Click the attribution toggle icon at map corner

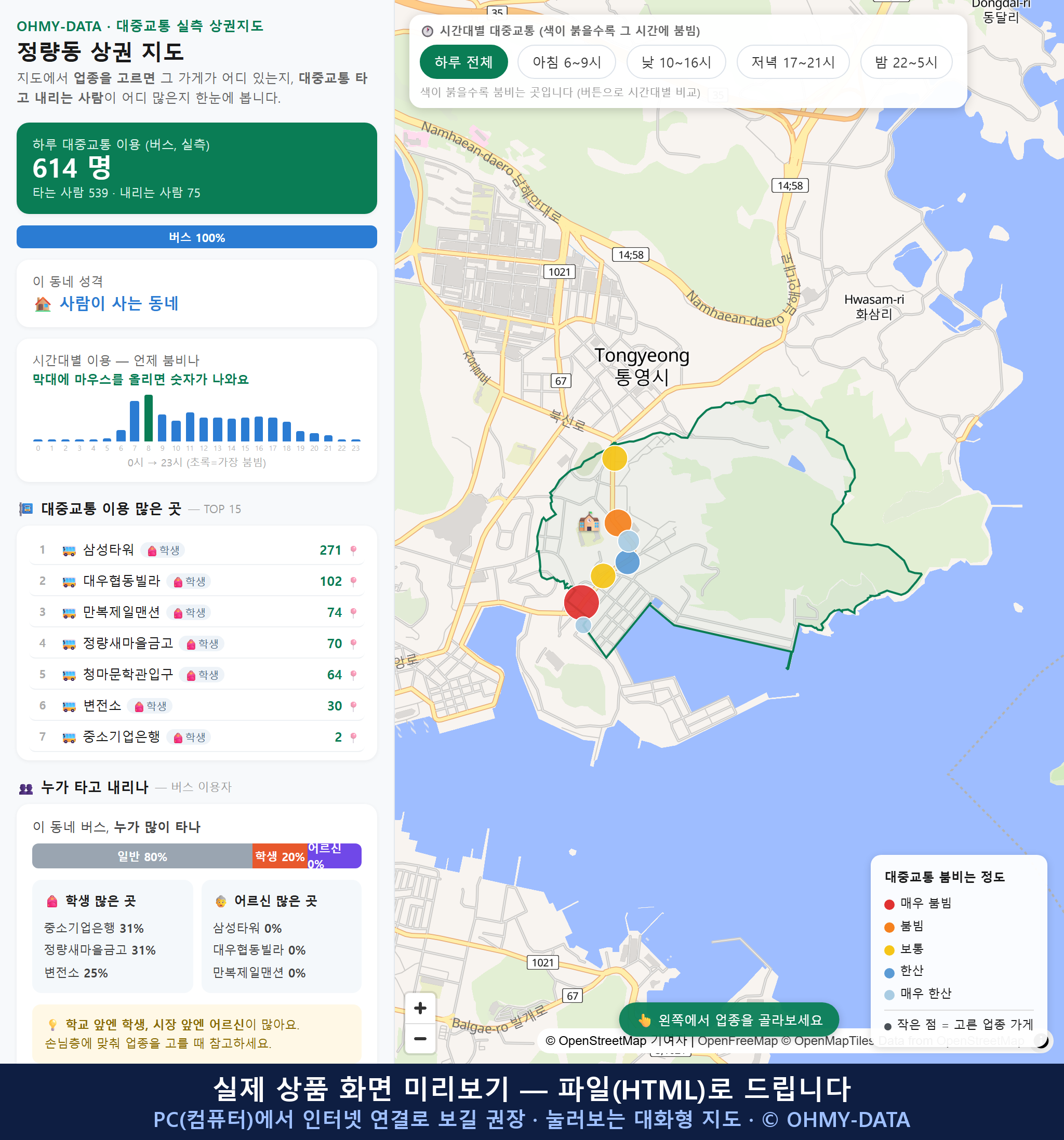point(1041,1040)
